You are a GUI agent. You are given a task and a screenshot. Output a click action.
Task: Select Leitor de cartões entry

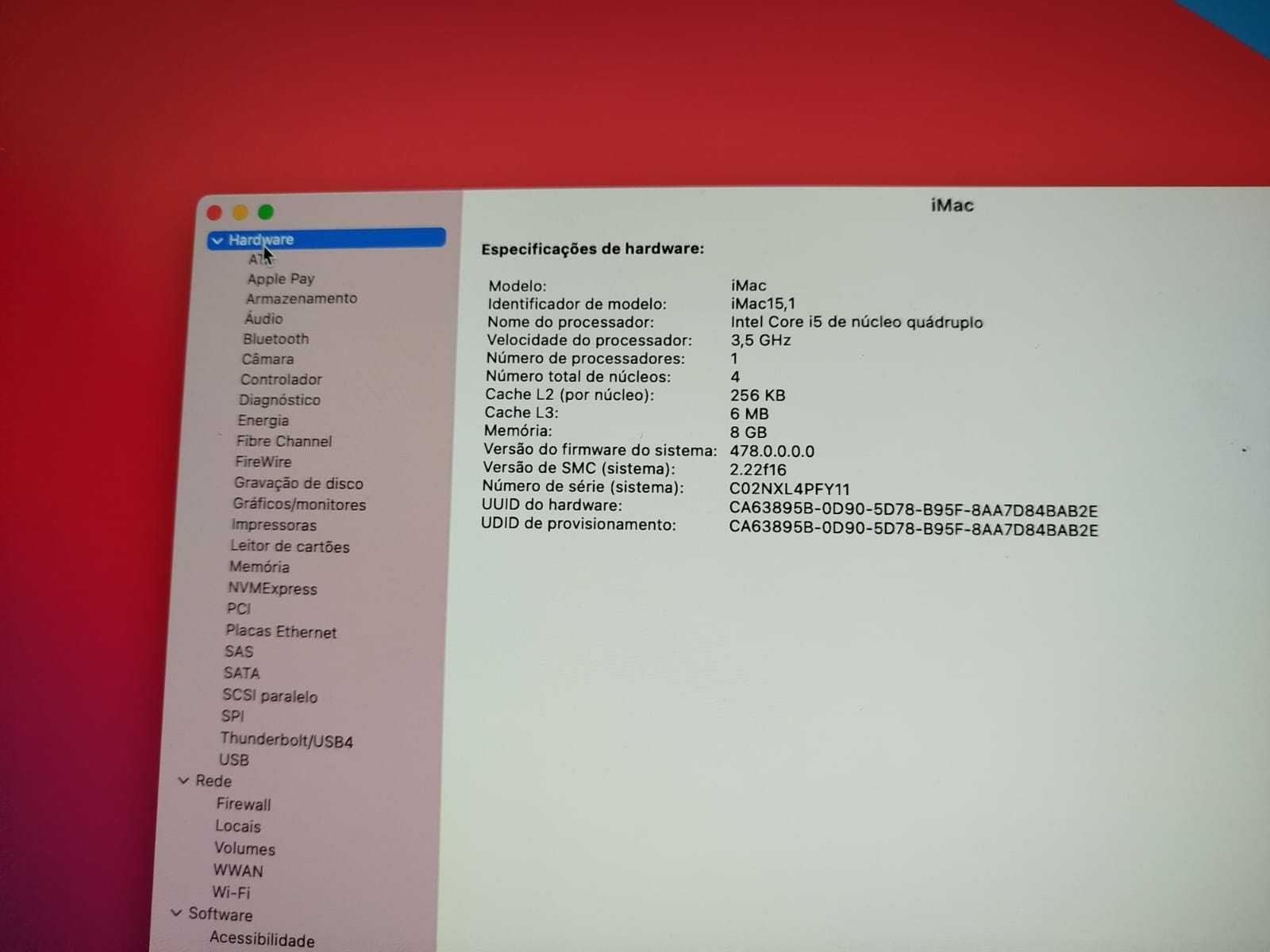click(x=290, y=547)
